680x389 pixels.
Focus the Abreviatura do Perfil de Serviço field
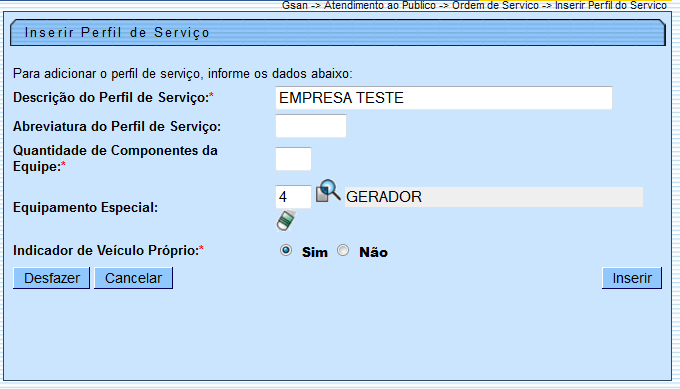pos(311,126)
